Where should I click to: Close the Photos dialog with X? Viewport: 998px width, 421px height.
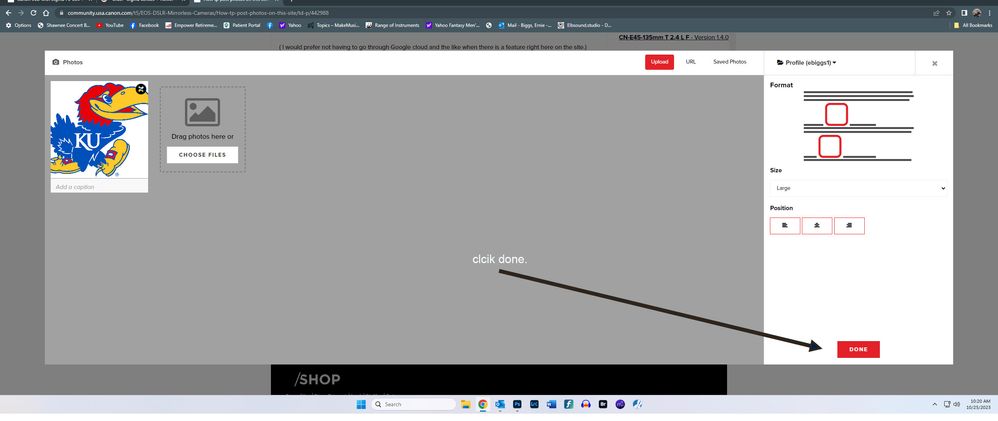pyautogui.click(x=934, y=63)
